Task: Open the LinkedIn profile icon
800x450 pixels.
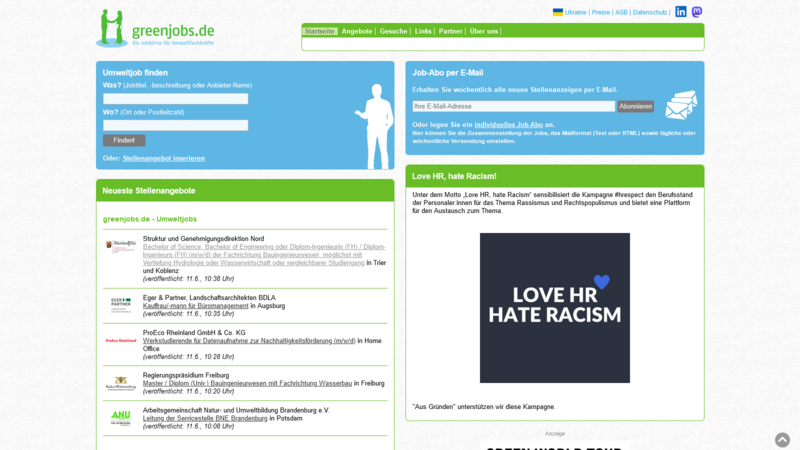Action: click(x=681, y=12)
